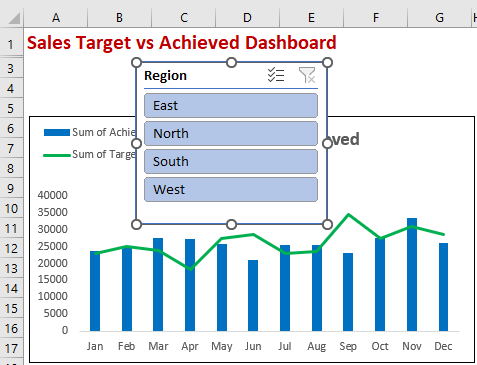The height and width of the screenshot is (365, 477).
Task: Select row 17 header
Action: click(11, 348)
